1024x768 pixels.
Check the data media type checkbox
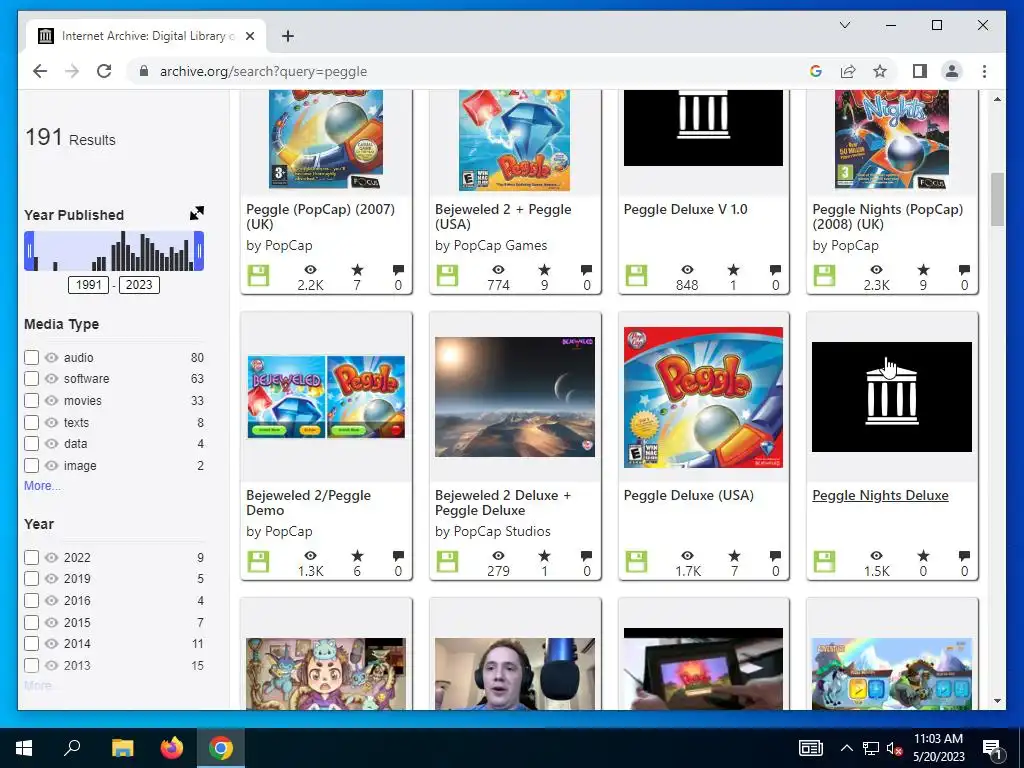[31, 443]
